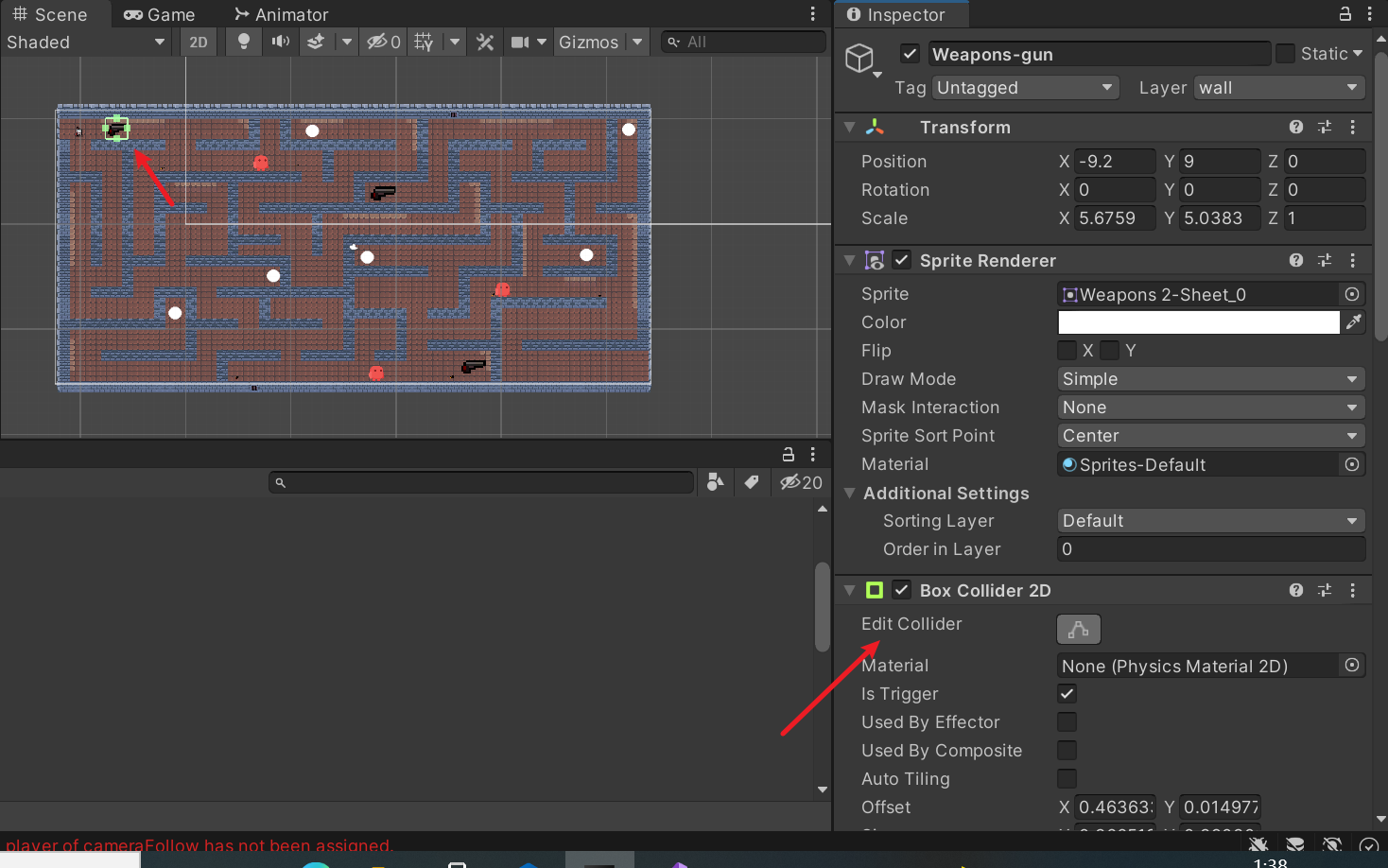
Task: Click the hierarchy search field
Action: point(480,482)
